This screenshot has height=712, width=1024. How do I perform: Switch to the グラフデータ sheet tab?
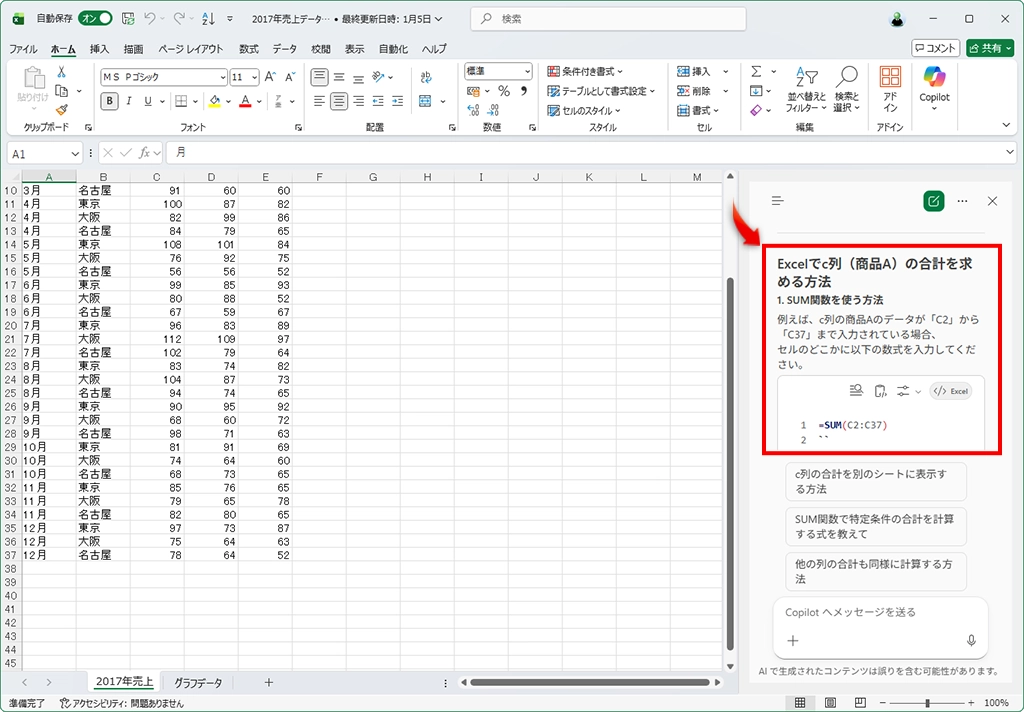click(198, 682)
